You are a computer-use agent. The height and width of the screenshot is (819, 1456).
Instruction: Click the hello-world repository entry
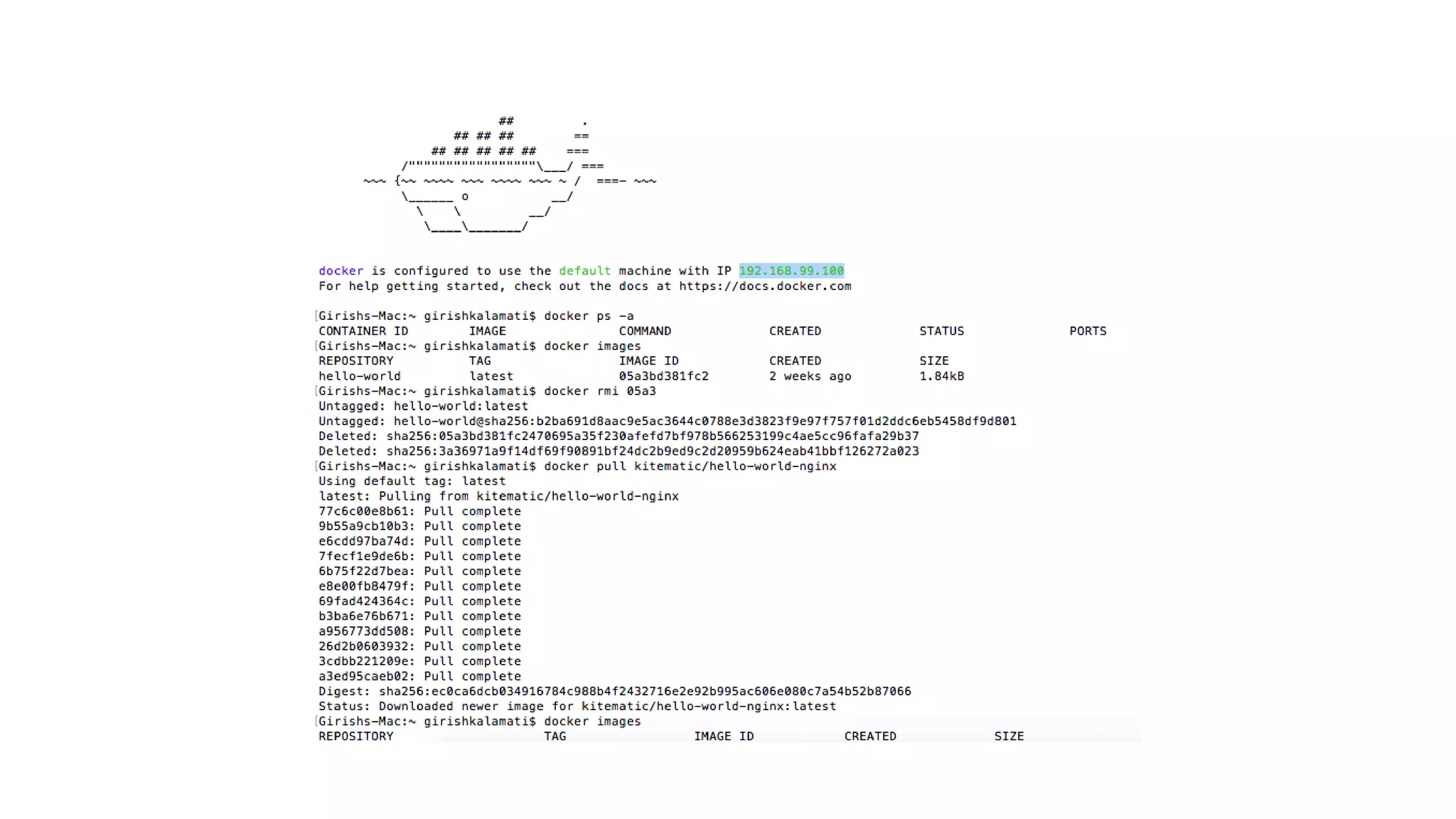click(360, 376)
